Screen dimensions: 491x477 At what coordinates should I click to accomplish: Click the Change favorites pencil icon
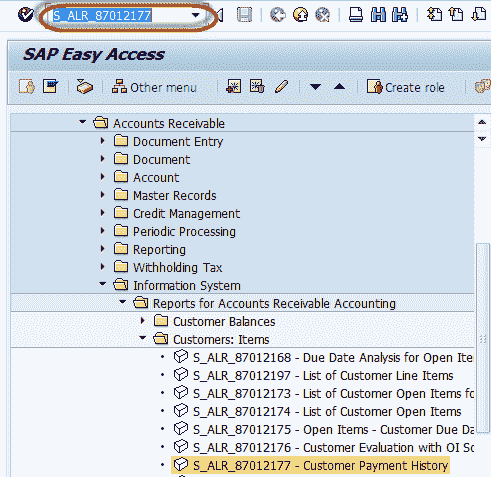click(x=282, y=87)
